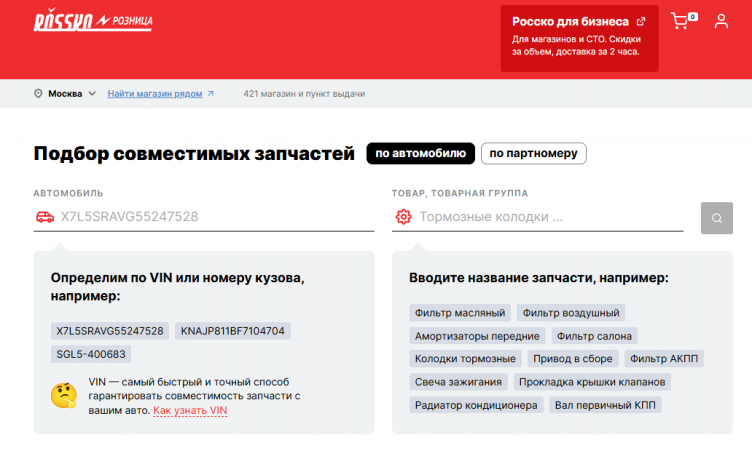The image size is (752, 464).
Task: Pick the KNAJP811BF7104704 example chip
Action: pos(233,331)
